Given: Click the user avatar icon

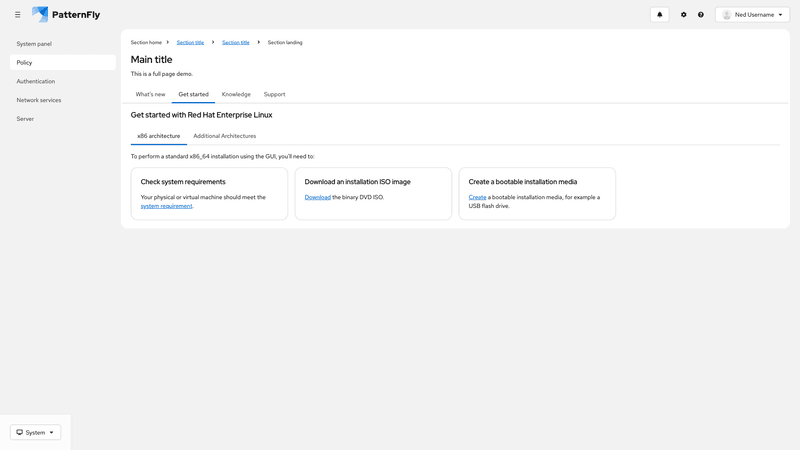Looking at the screenshot, I should (x=727, y=15).
